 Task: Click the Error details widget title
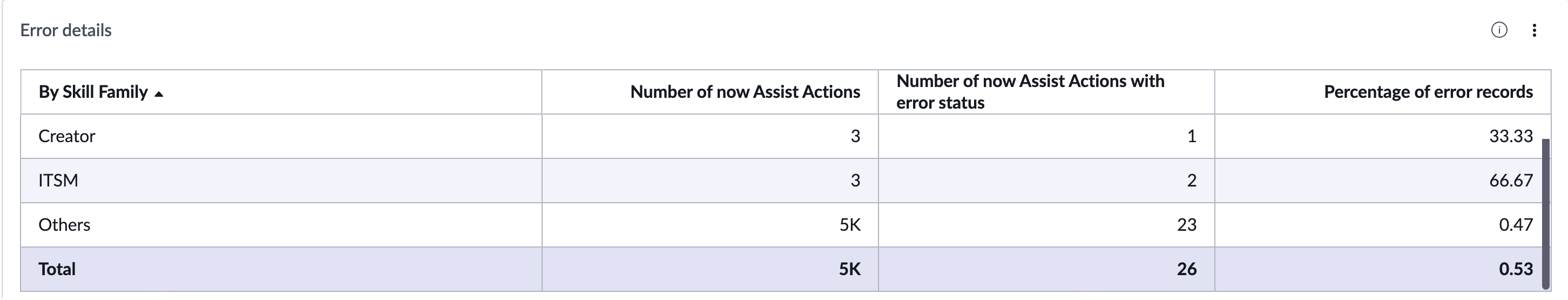tap(66, 30)
